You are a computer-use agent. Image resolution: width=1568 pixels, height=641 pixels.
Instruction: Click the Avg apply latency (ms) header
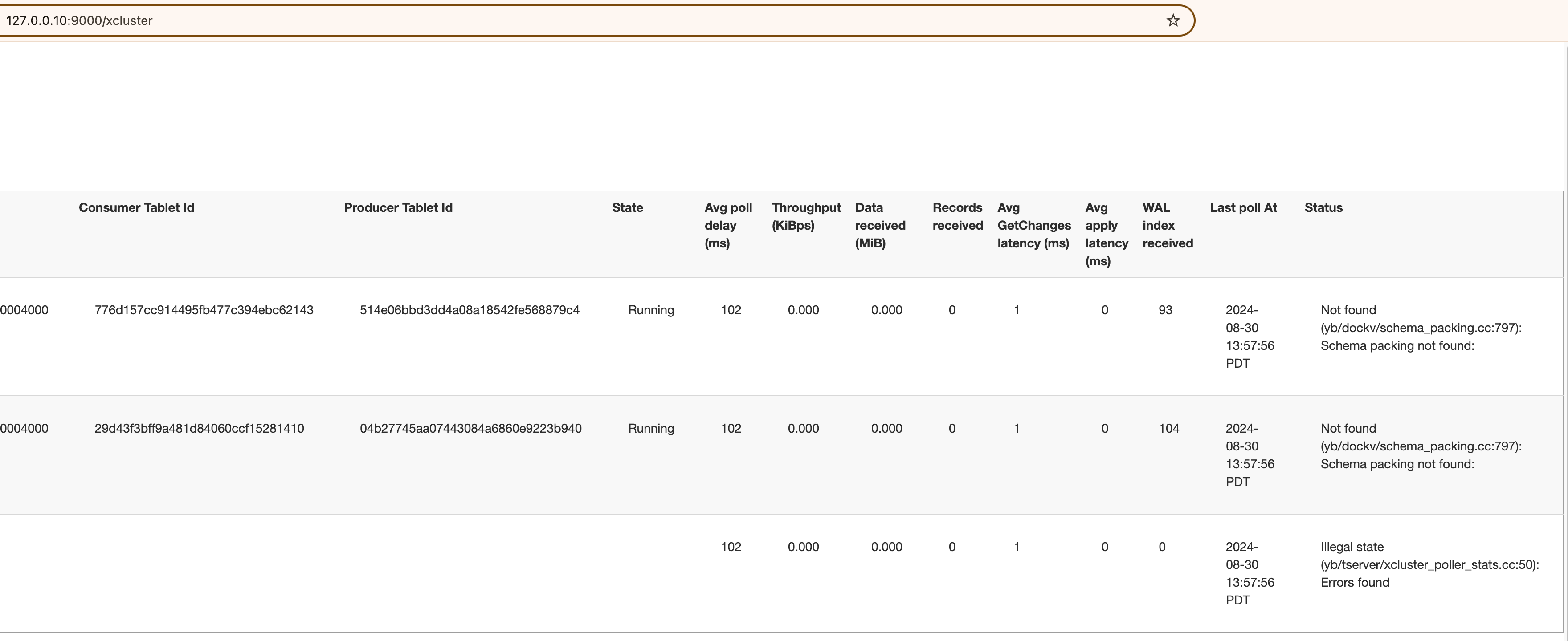[x=1107, y=234]
